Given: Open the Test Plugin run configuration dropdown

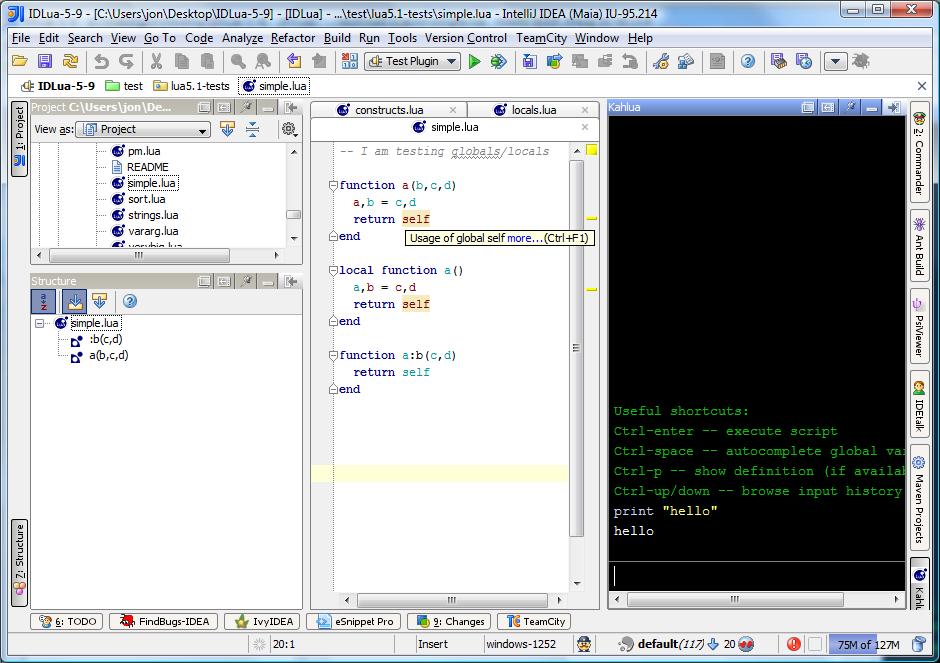Looking at the screenshot, I should pos(412,61).
